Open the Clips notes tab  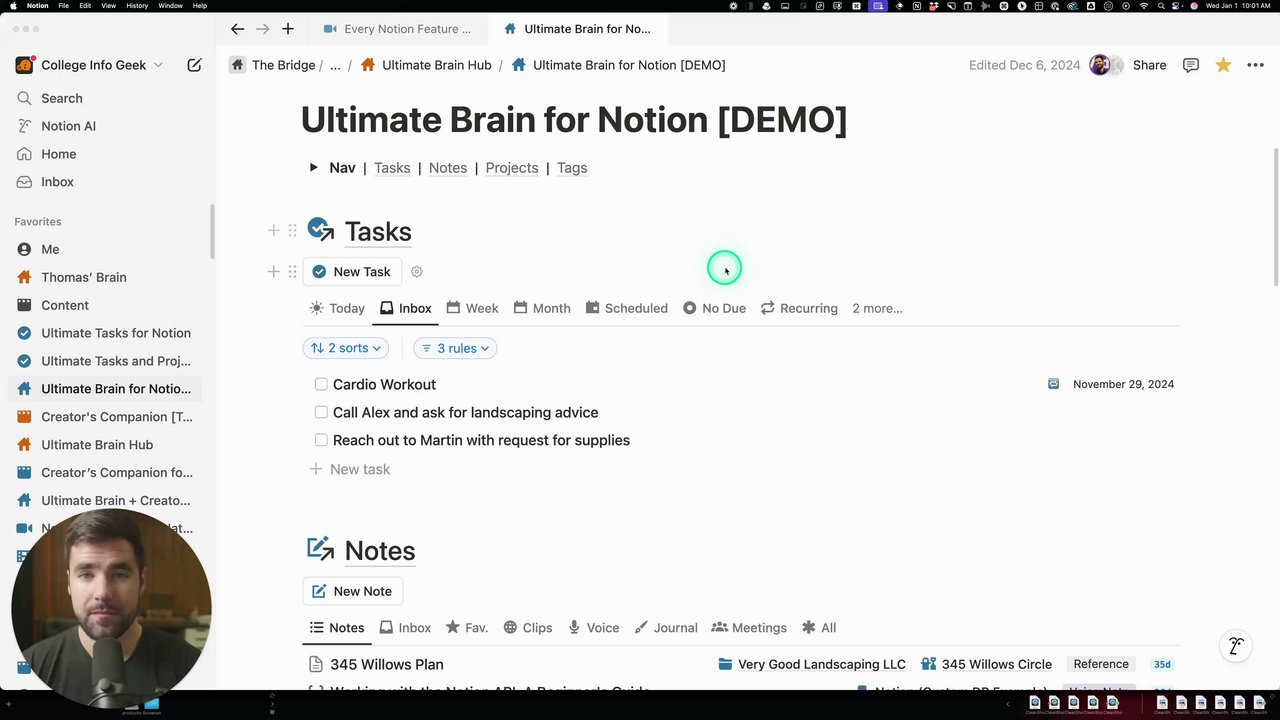pos(527,628)
